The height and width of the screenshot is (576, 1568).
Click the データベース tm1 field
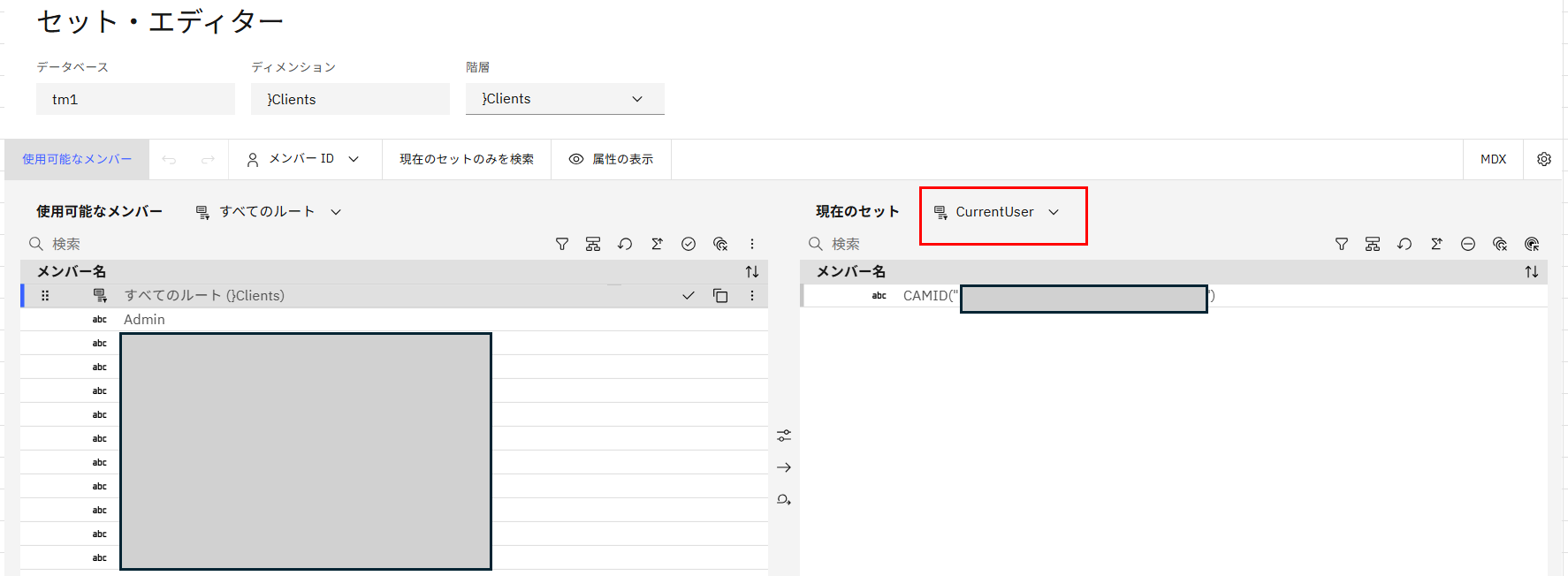135,99
